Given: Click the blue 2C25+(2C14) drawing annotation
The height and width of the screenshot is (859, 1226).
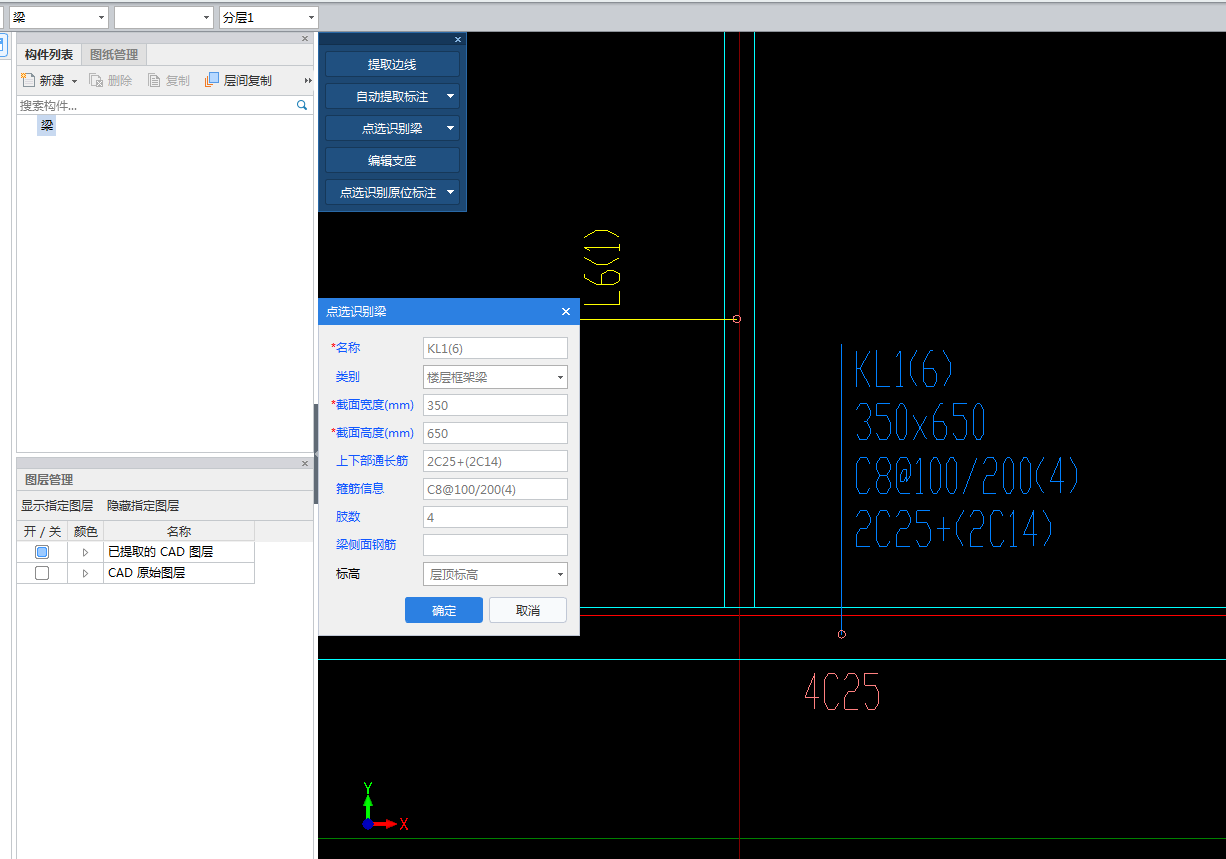Looking at the screenshot, I should coord(954,528).
